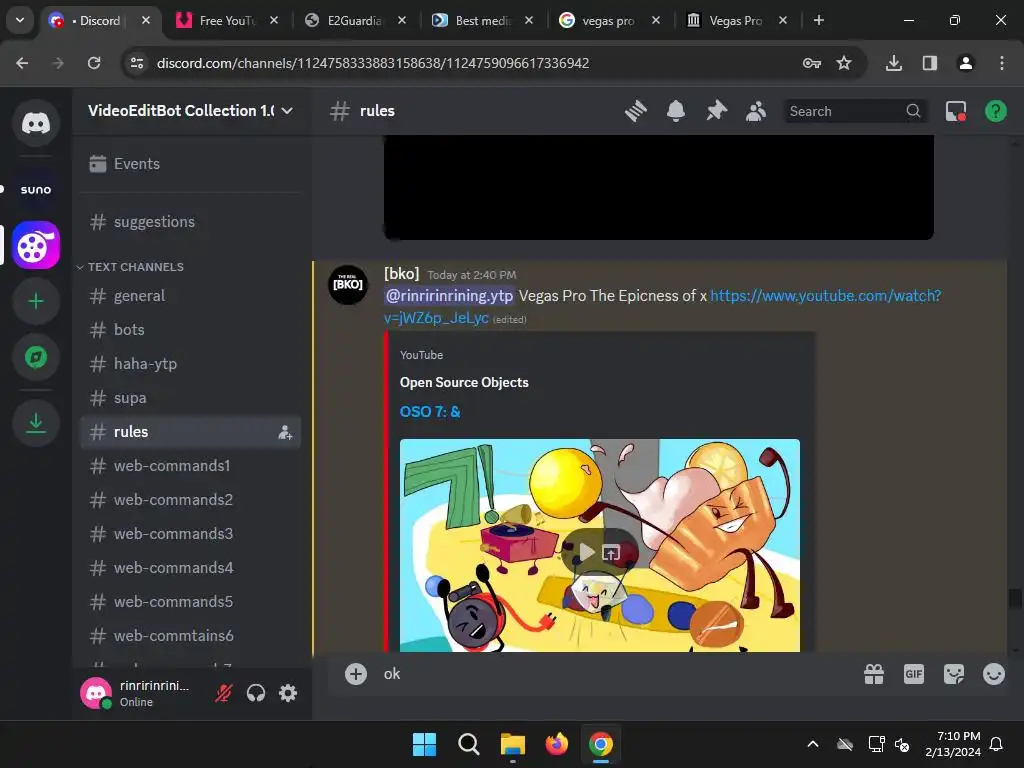The height and width of the screenshot is (768, 1024).
Task: Open Discord direct messages home icon
Action: [36, 123]
